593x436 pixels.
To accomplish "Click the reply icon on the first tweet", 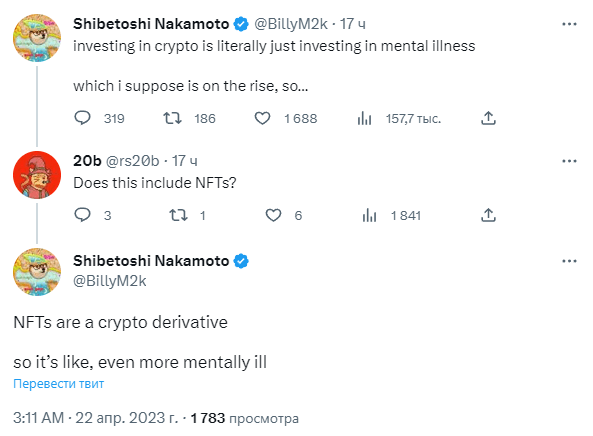I will 82,118.
